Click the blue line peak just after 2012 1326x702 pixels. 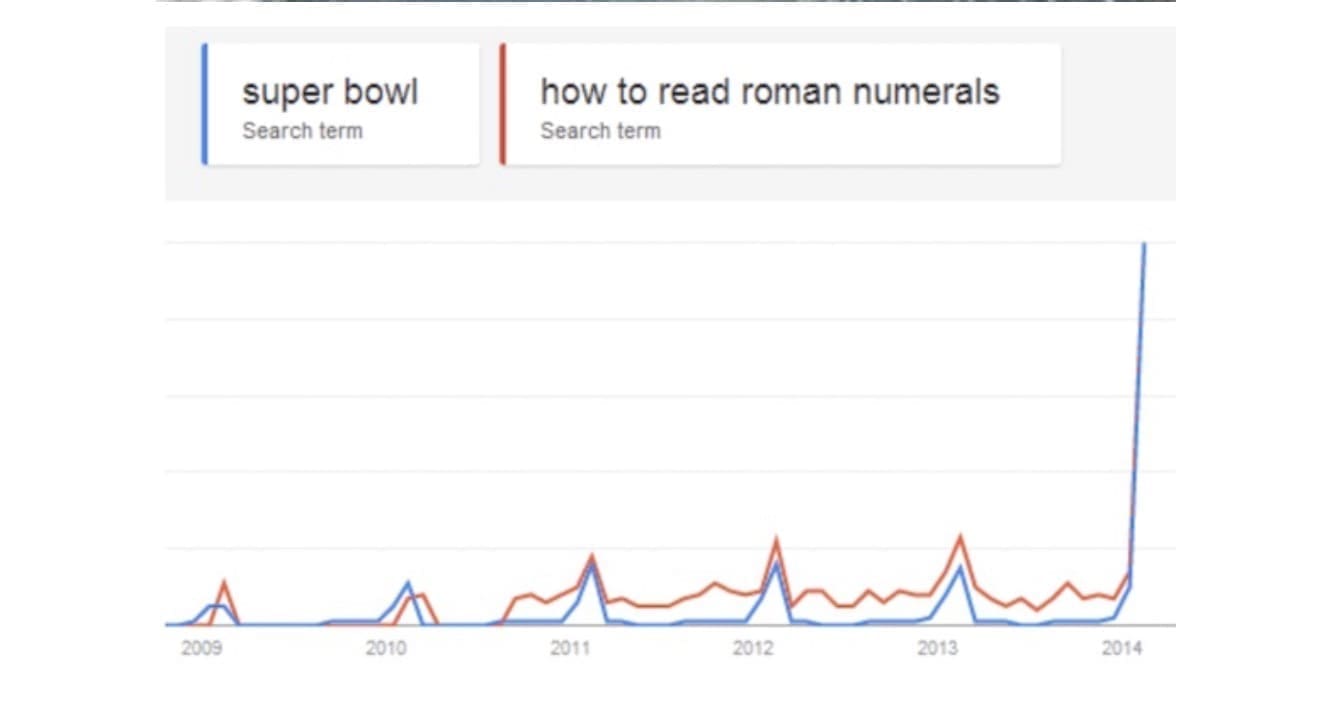pyautogui.click(x=776, y=564)
